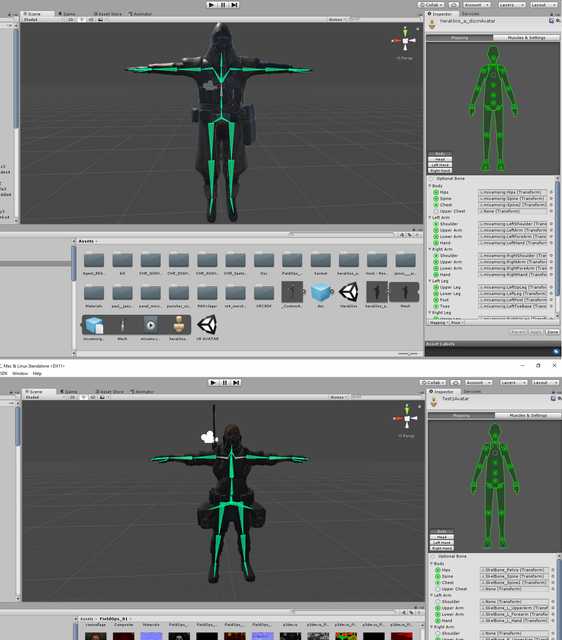Switch to Muscles & Settings in Test1Avatar Inspector

point(528,416)
